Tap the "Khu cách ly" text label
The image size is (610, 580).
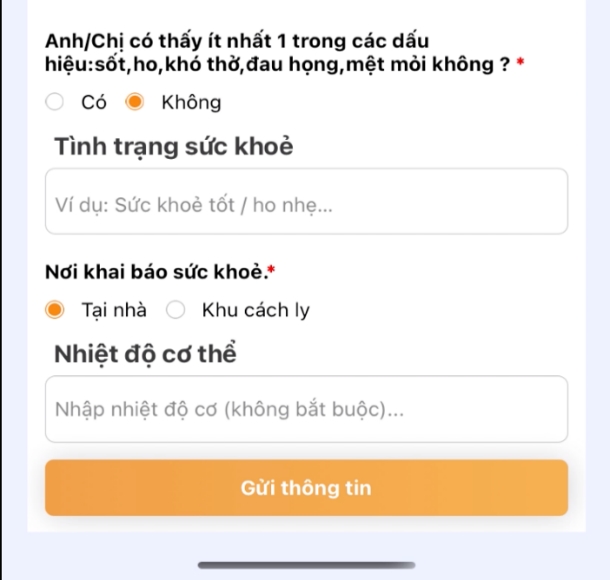click(x=256, y=310)
